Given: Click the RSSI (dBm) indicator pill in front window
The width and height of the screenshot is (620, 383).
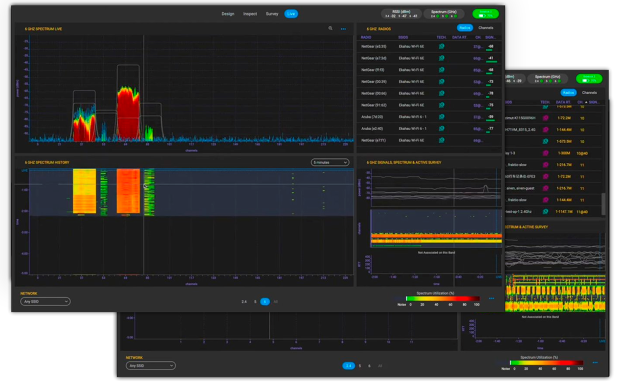Looking at the screenshot, I should pyautogui.click(x=401, y=14).
